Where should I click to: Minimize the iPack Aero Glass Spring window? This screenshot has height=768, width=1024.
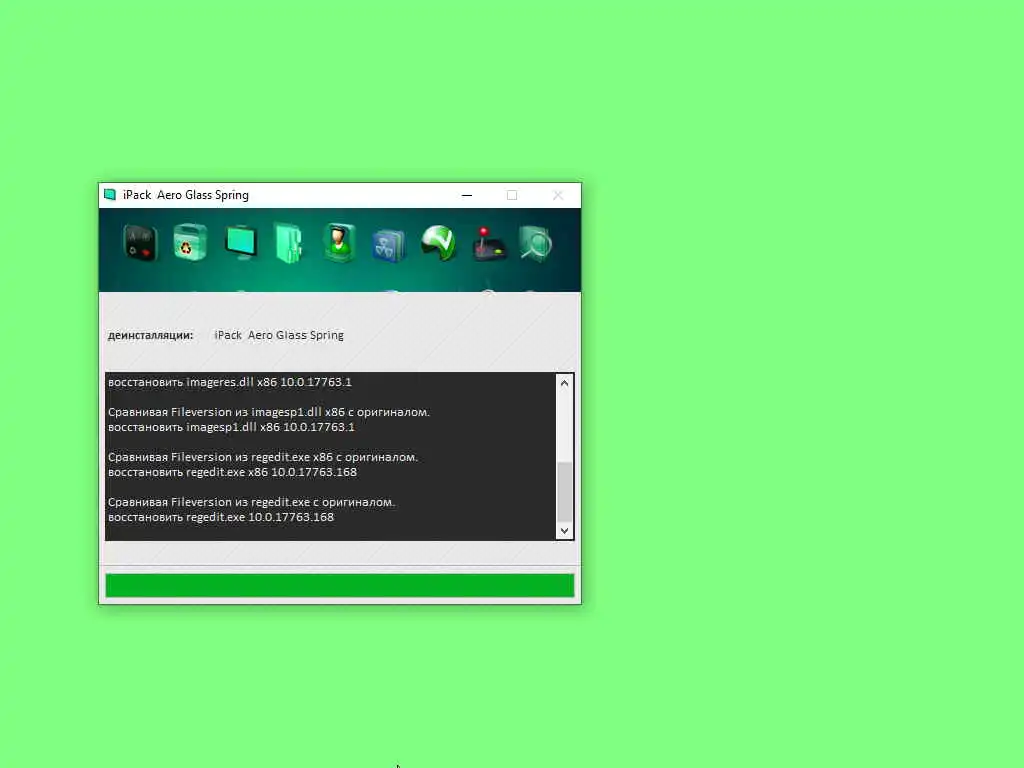[x=467, y=195]
